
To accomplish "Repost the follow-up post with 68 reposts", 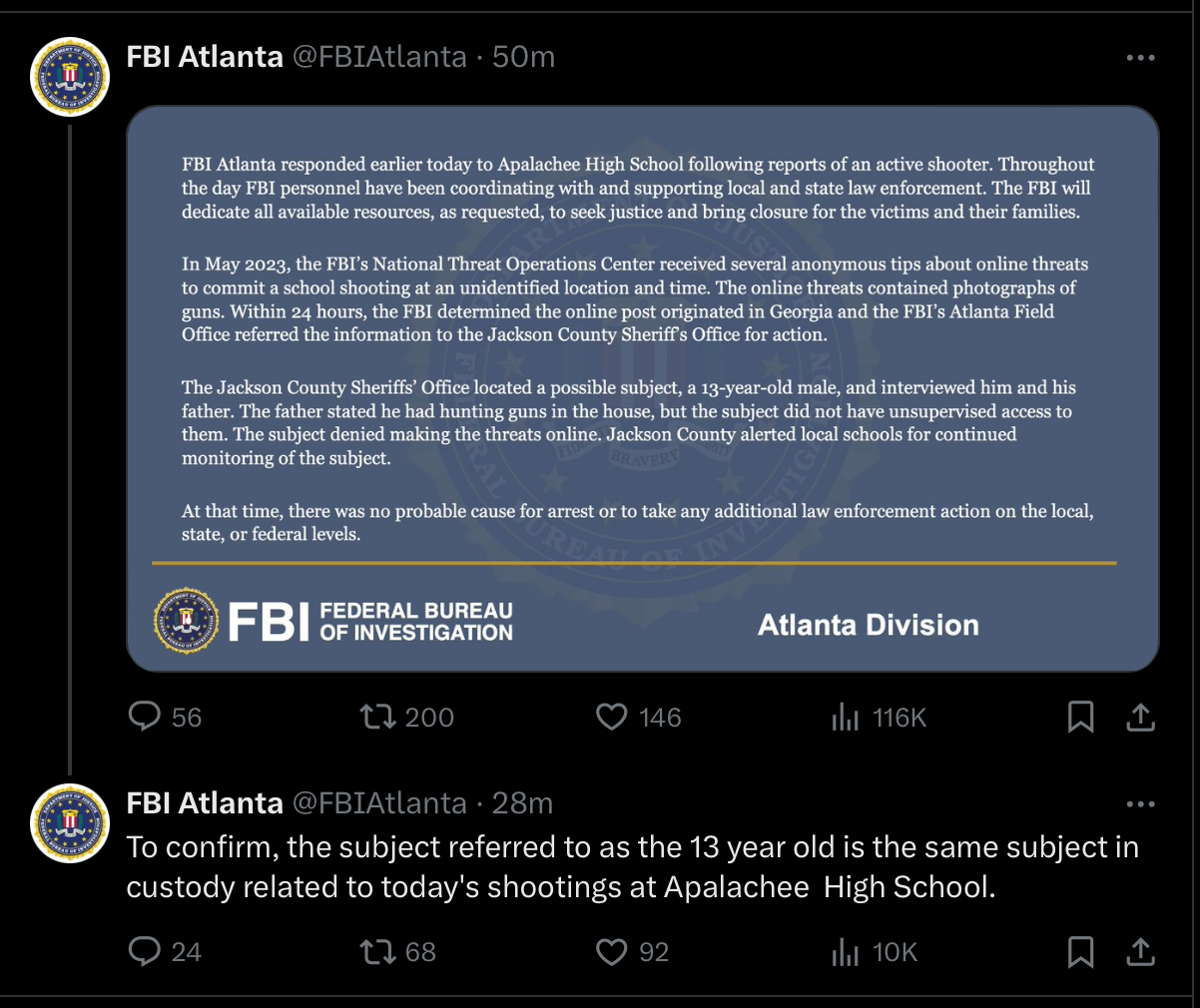I will (378, 952).
